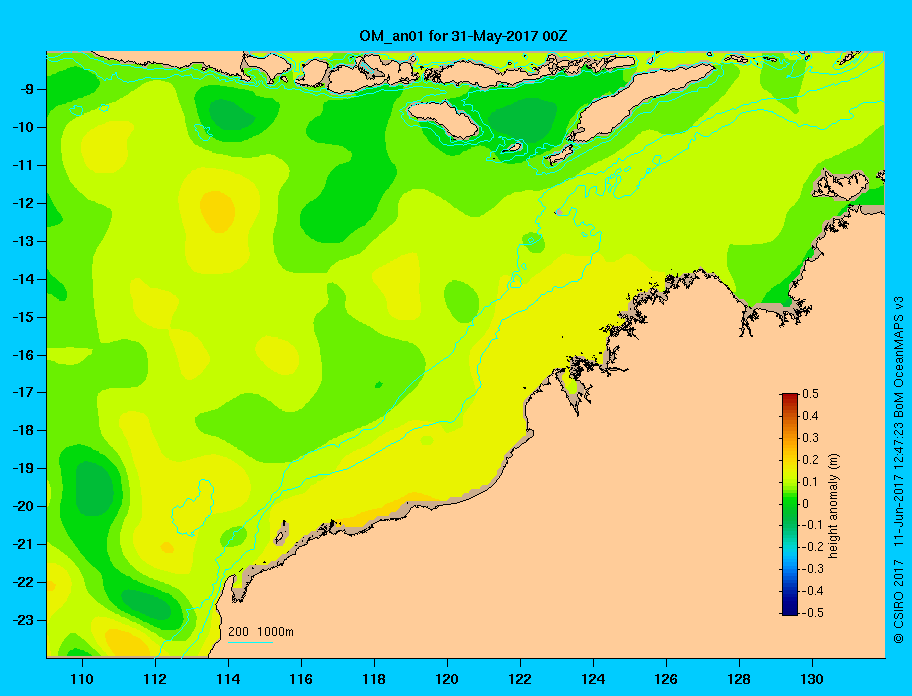Click the 0 value on the colorbar

[806, 503]
